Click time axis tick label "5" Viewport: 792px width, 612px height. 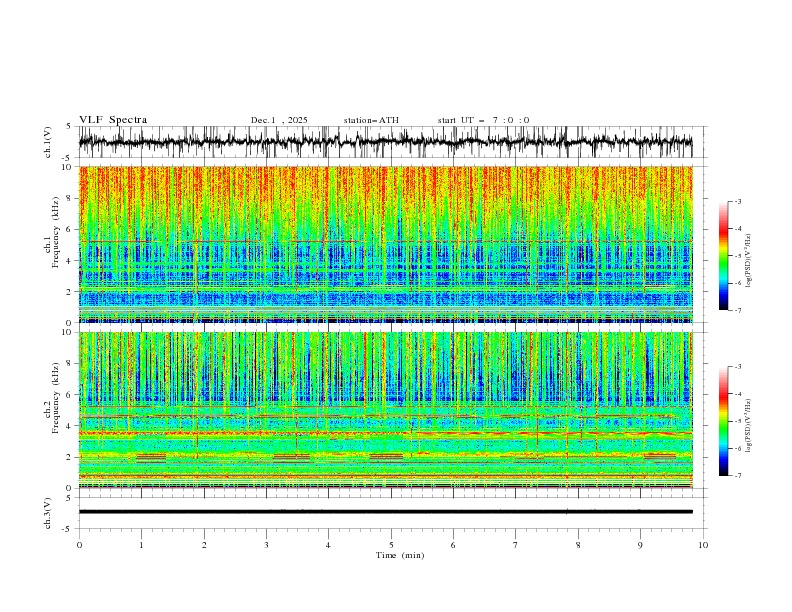click(391, 545)
